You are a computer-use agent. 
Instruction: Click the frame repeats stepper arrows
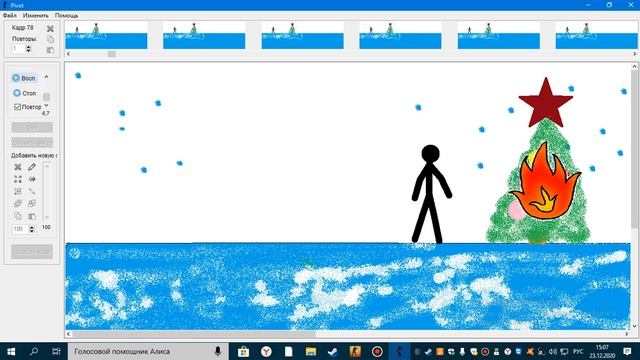tap(28, 49)
